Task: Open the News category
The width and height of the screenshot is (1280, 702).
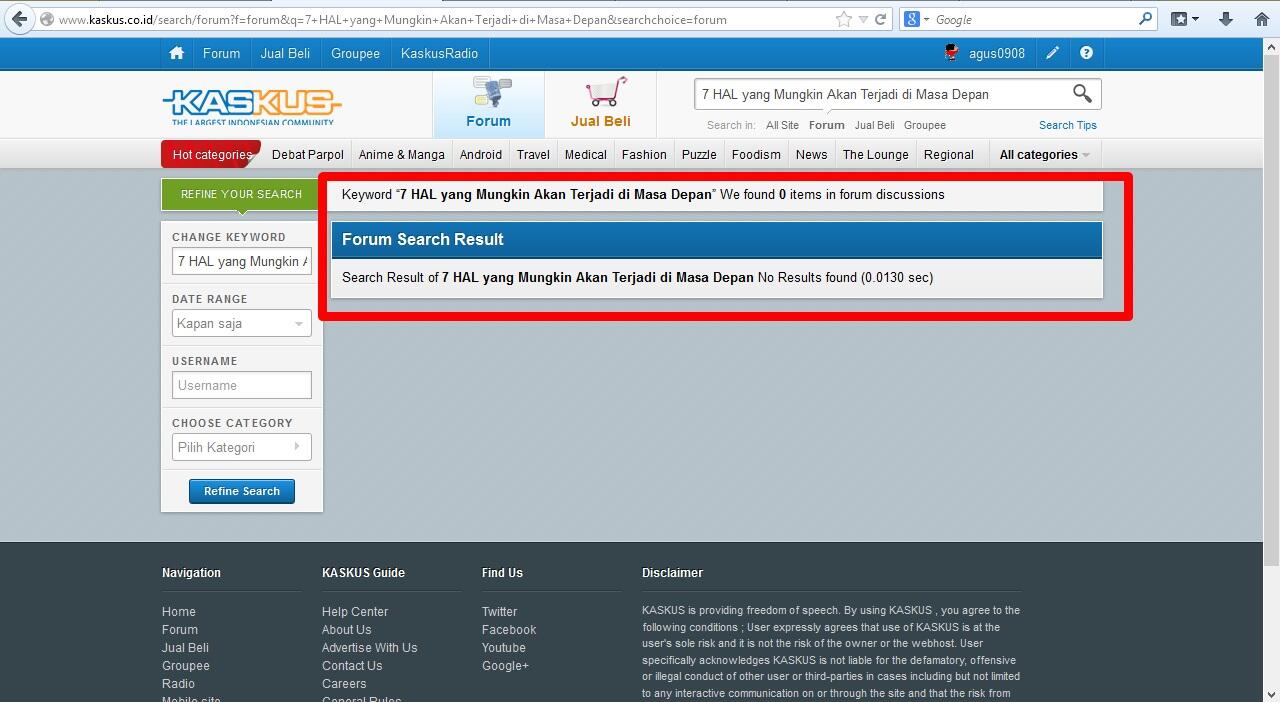Action: coord(811,154)
